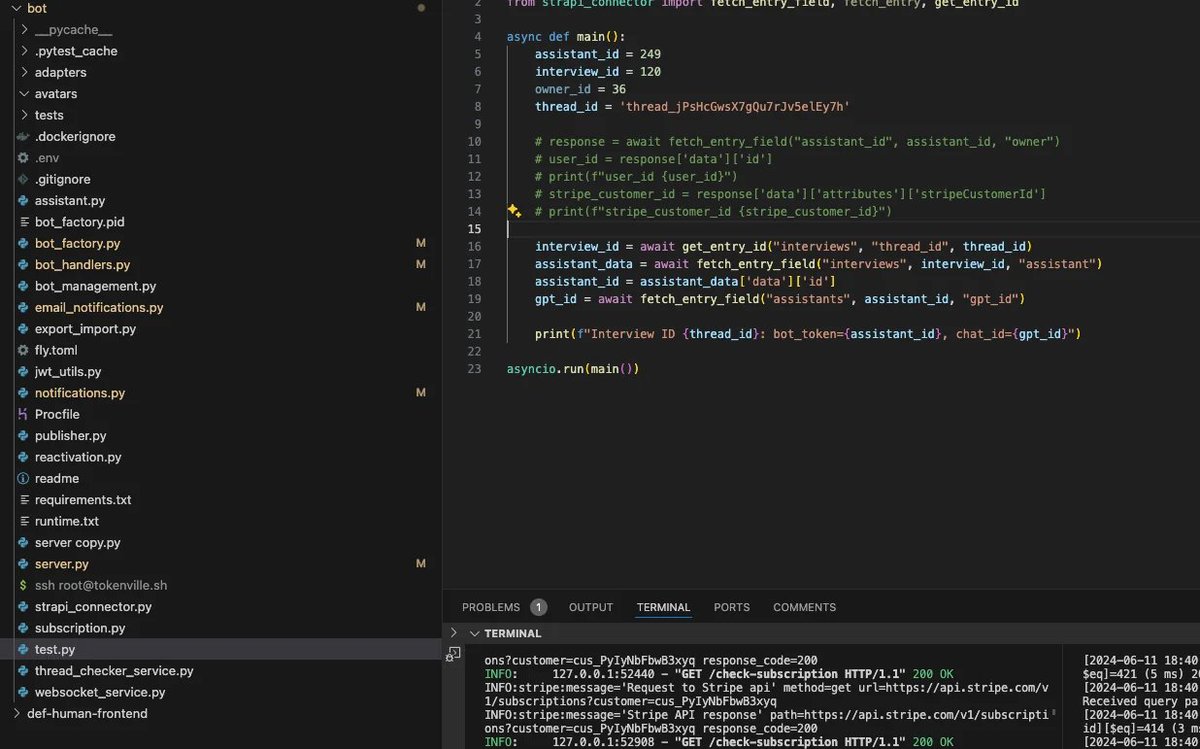Open requirements.txt file
This screenshot has height=749, width=1200.
pos(83,500)
